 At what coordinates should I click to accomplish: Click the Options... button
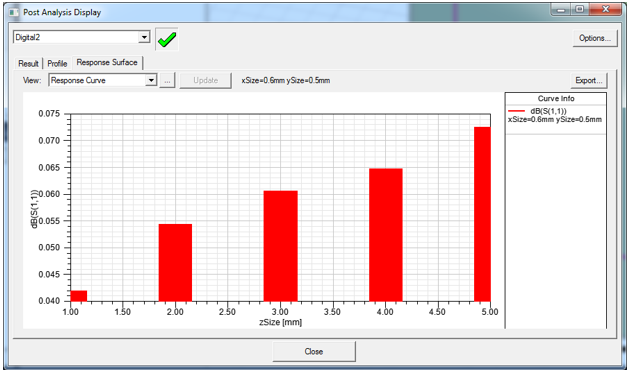click(x=595, y=38)
